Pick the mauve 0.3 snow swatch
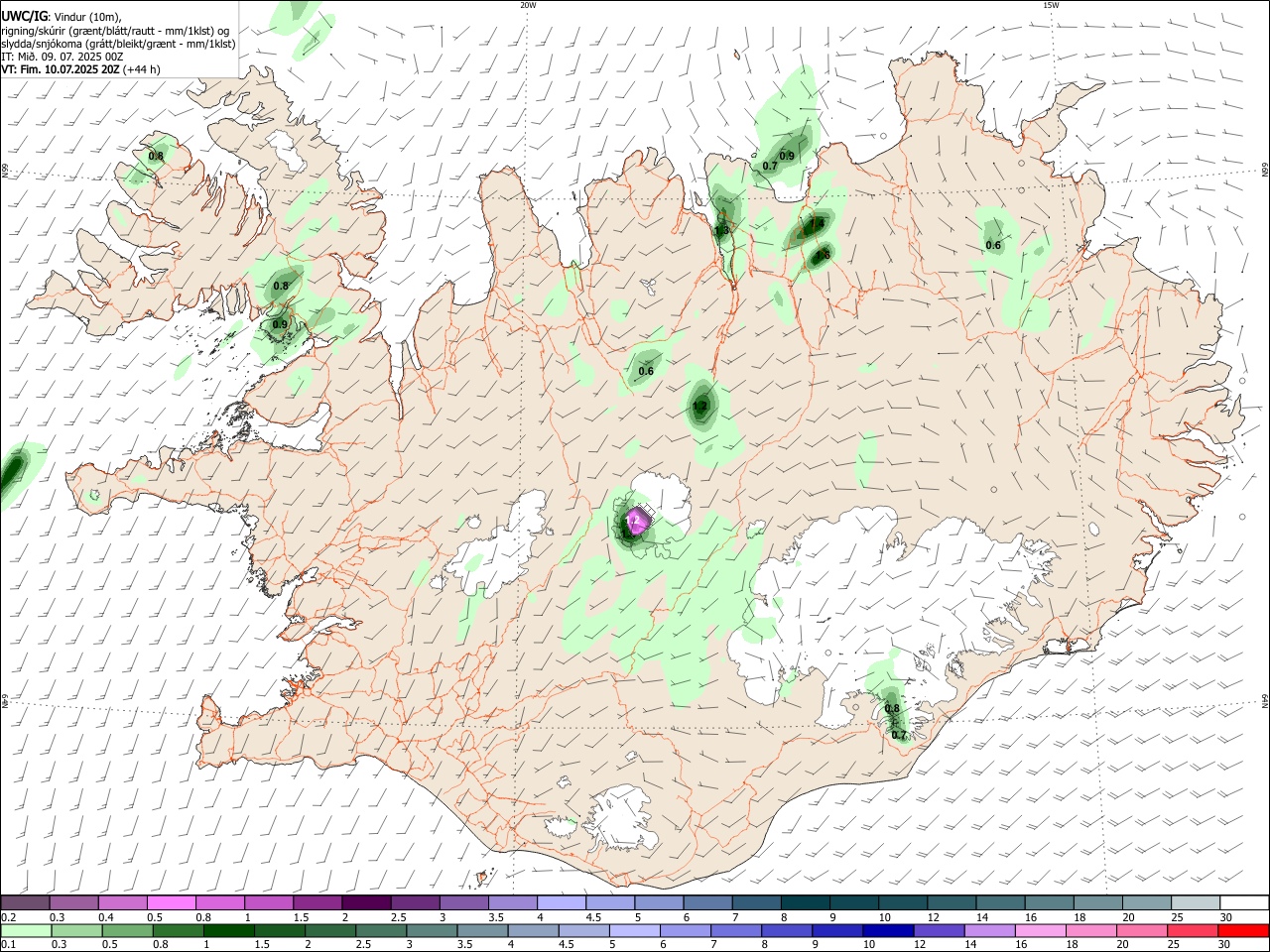The width and height of the screenshot is (1270, 952). pos(73,902)
